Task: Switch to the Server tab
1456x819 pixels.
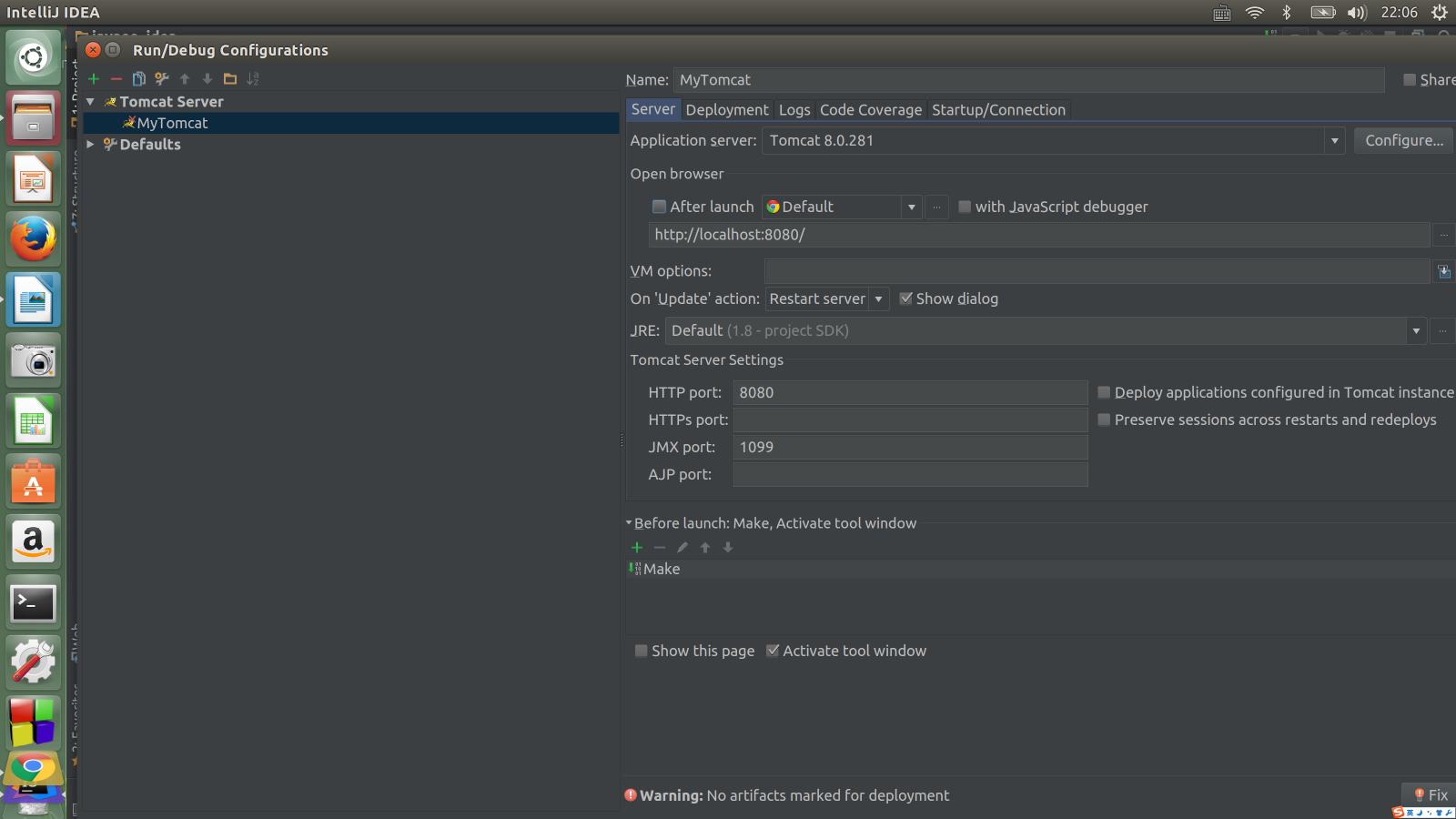Action: [653, 109]
